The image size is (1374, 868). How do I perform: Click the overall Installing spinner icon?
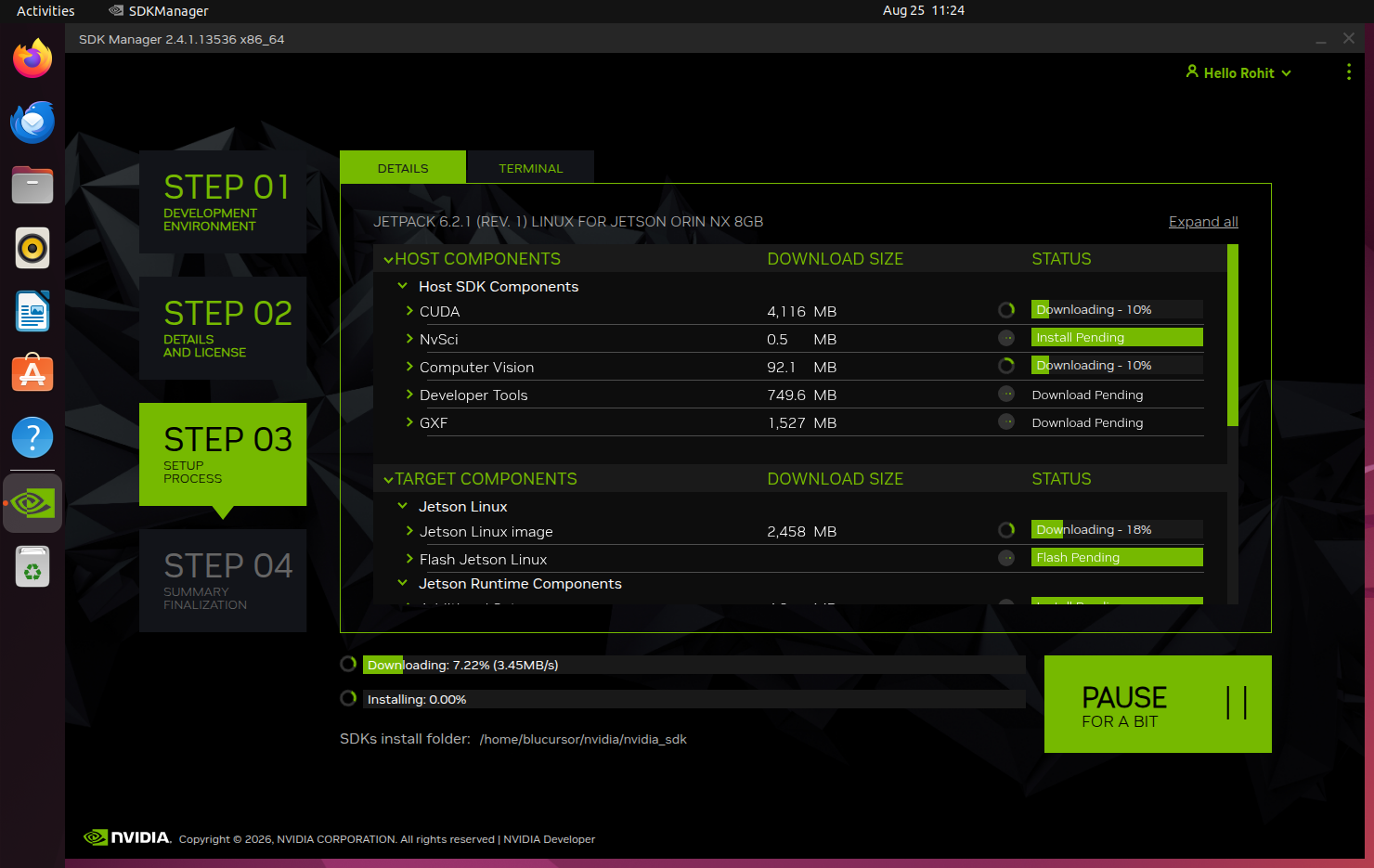pos(348,698)
